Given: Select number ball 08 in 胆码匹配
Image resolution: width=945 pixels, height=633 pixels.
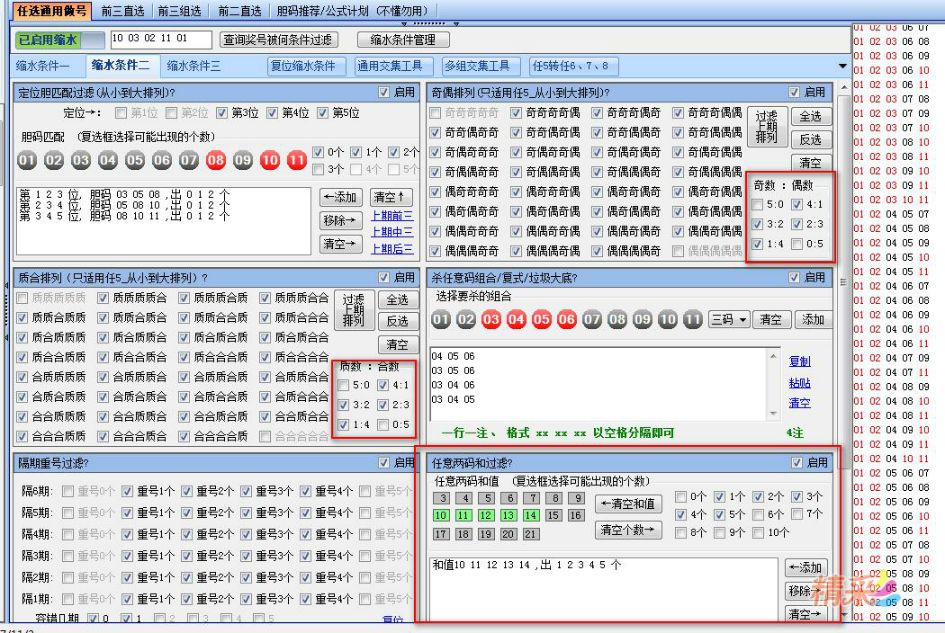Looking at the screenshot, I should (x=215, y=161).
